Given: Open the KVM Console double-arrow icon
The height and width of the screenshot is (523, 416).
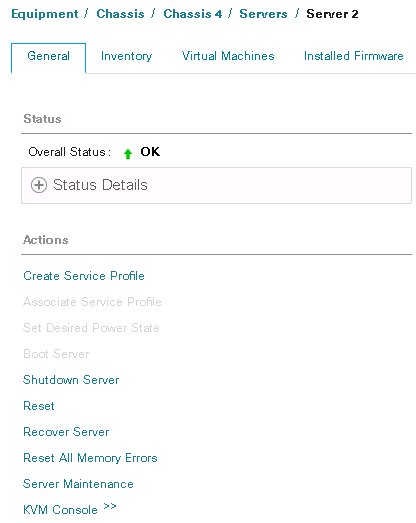Looking at the screenshot, I should [x=109, y=506].
